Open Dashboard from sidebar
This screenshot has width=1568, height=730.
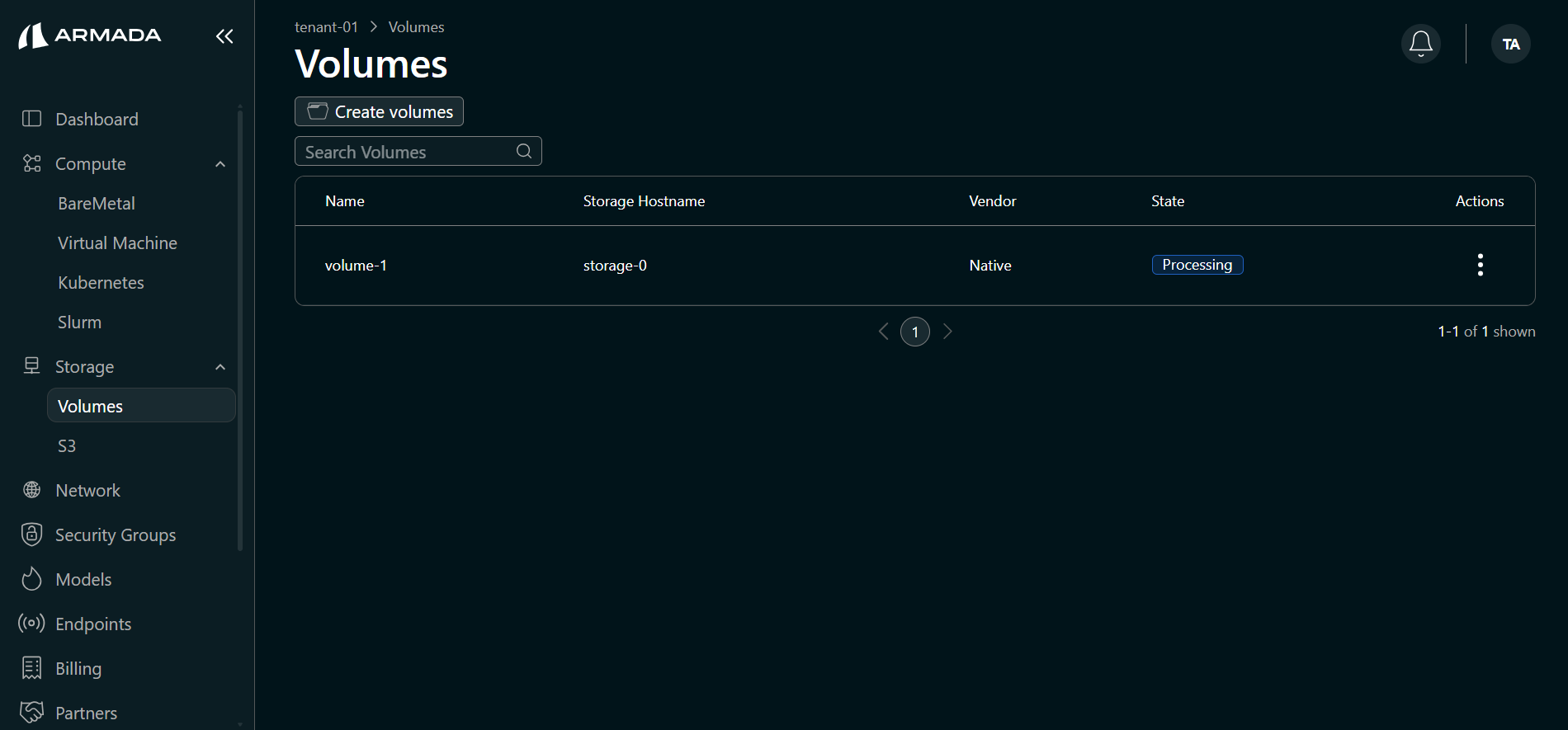(97, 119)
